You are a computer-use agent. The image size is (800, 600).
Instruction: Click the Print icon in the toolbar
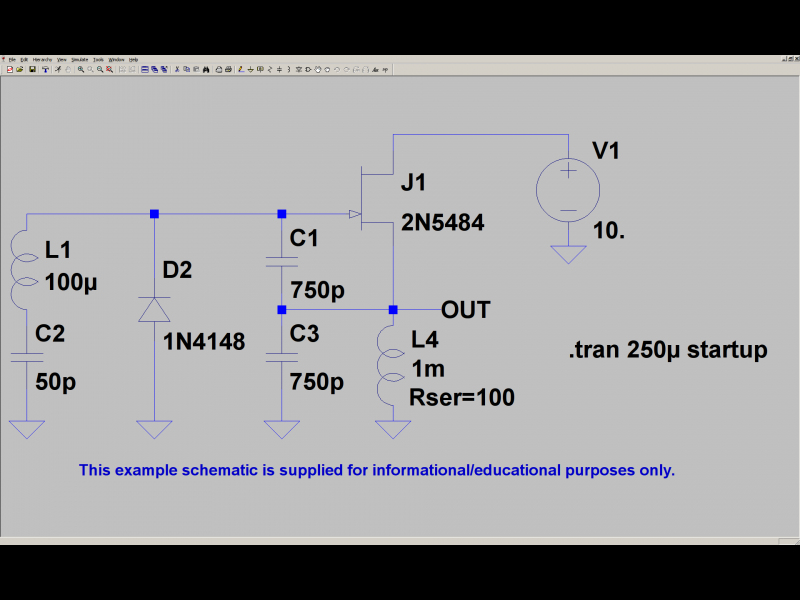(228, 69)
